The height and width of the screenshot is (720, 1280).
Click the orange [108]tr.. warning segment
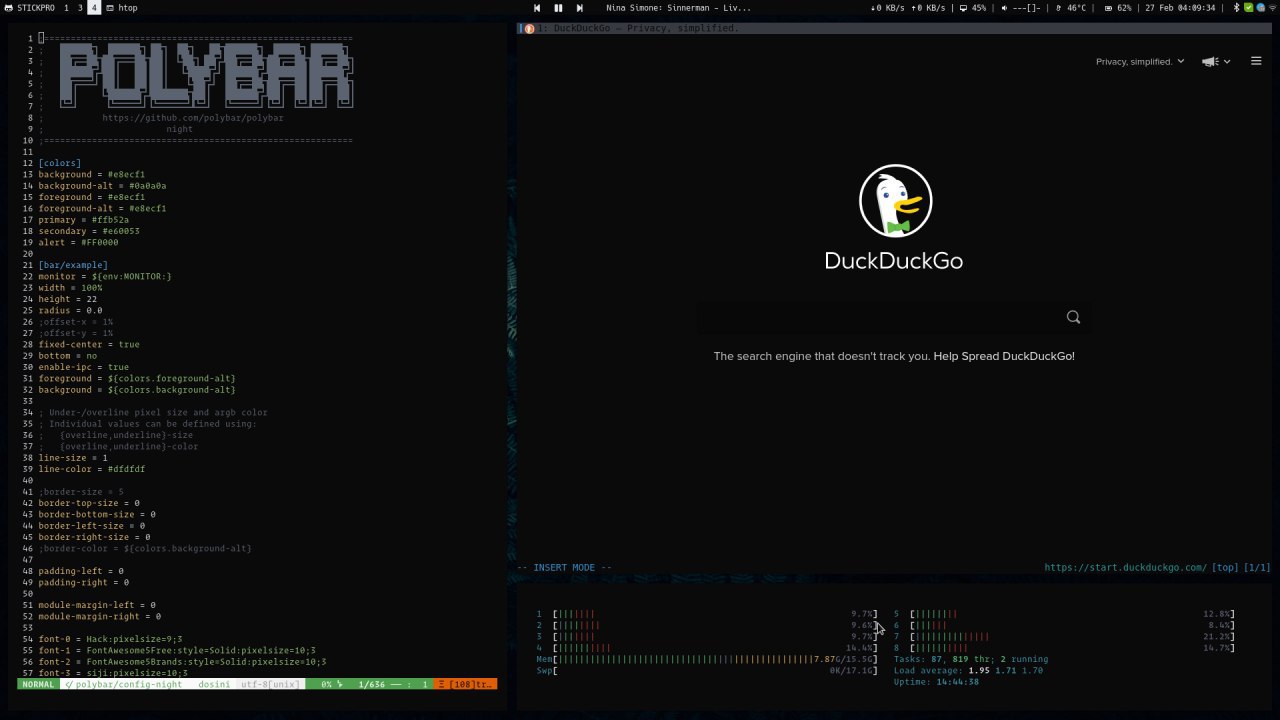tap(465, 684)
